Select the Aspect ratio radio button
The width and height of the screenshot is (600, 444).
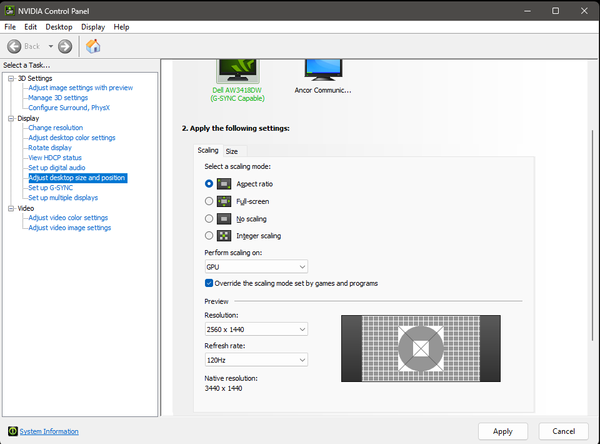pyautogui.click(x=209, y=184)
